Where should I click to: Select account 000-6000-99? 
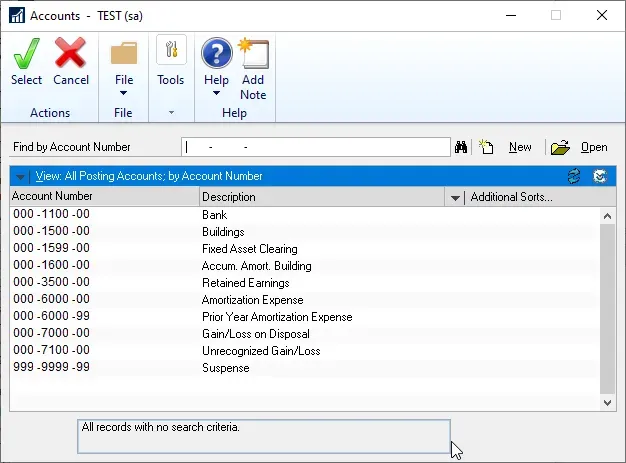pyautogui.click(x=51, y=316)
